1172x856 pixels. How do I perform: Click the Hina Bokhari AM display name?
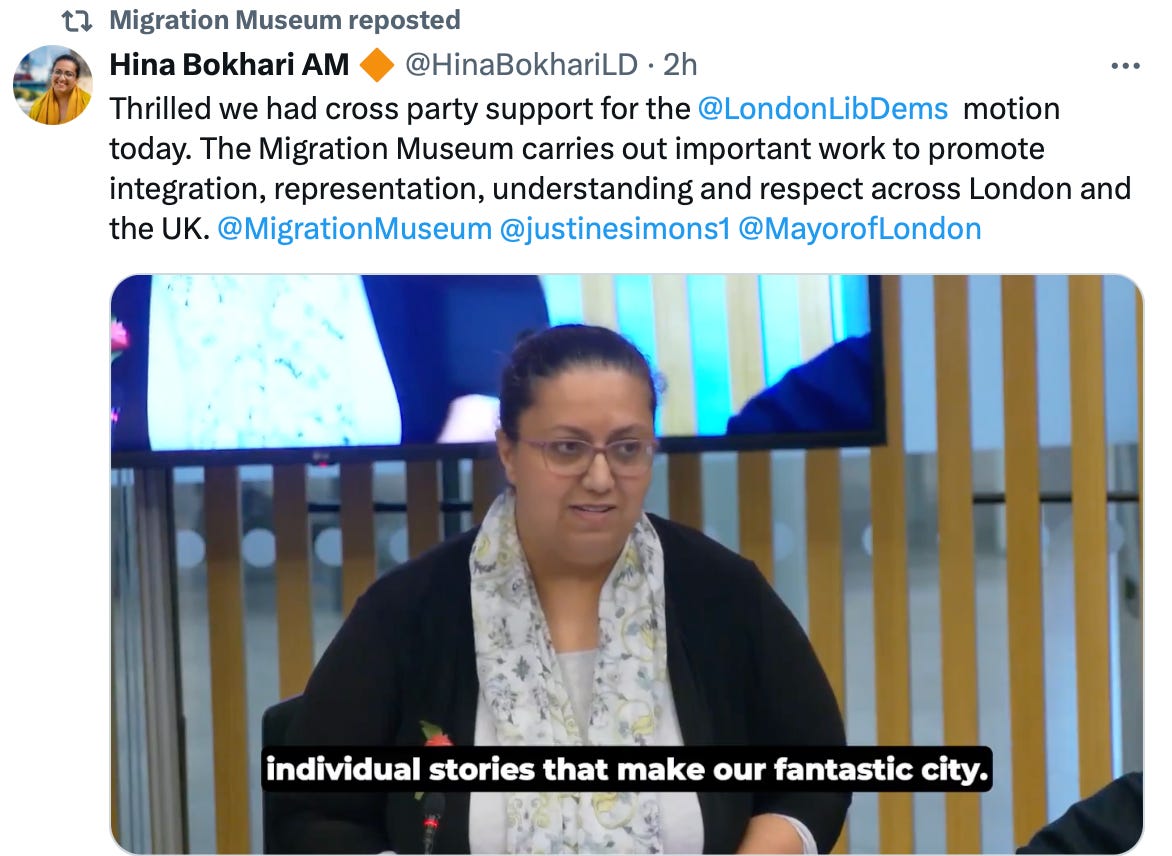[x=229, y=65]
